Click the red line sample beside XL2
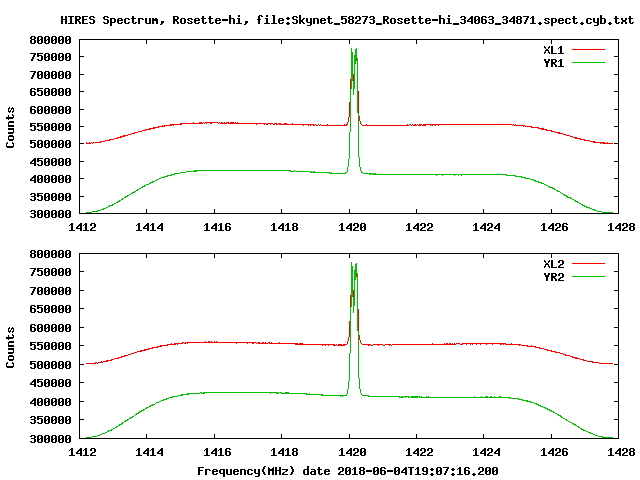This screenshot has height=480, width=640. pyautogui.click(x=588, y=264)
